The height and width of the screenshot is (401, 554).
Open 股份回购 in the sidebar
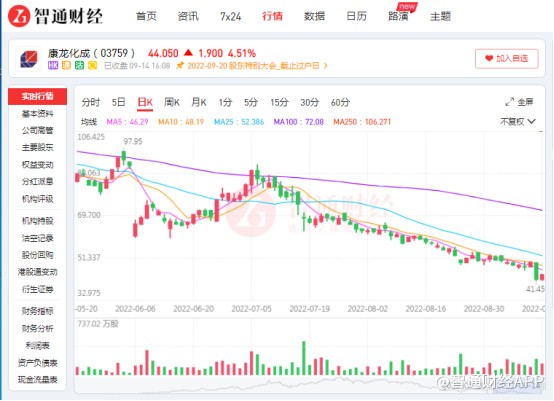(x=37, y=255)
